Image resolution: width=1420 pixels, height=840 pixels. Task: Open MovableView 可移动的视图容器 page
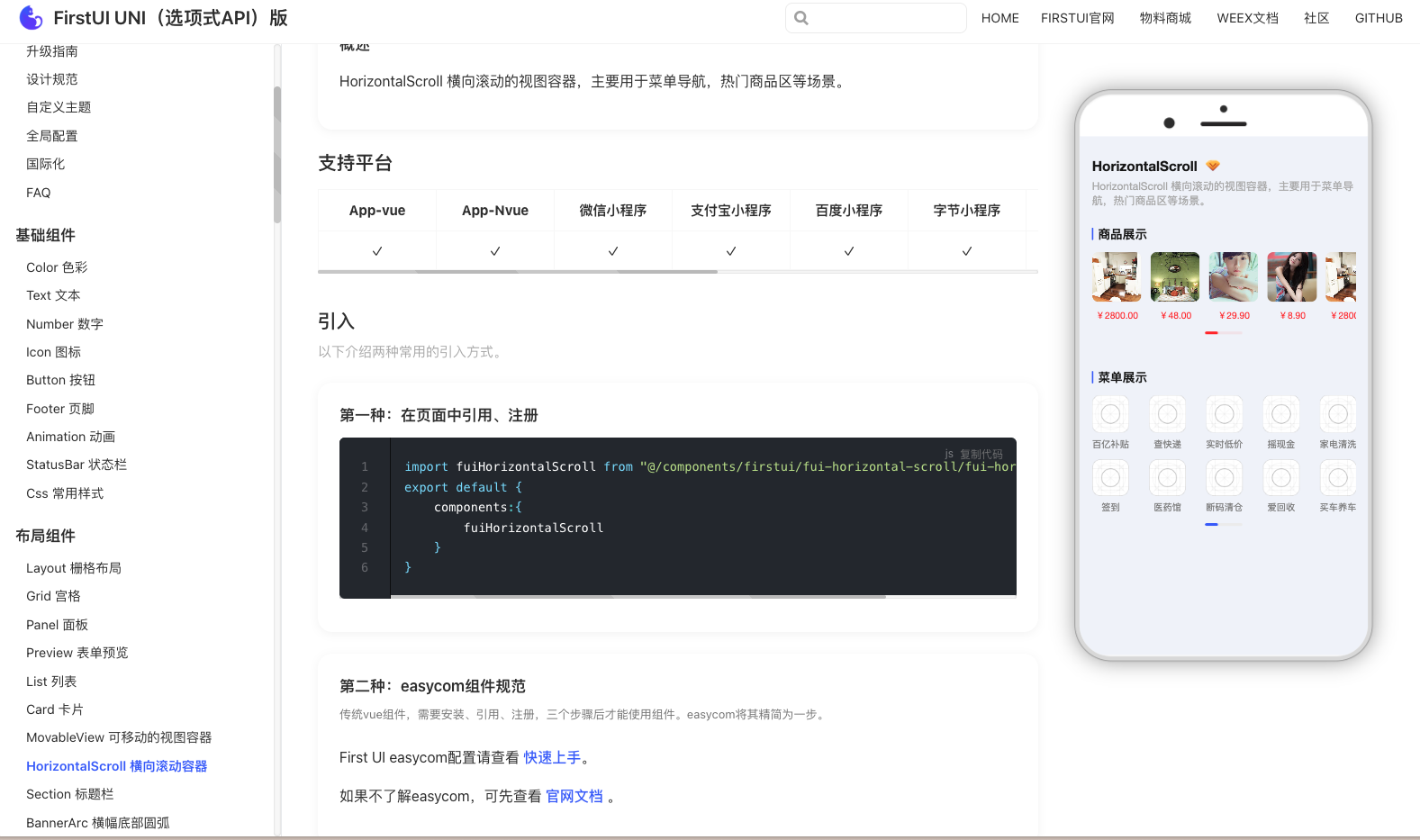coord(119,737)
